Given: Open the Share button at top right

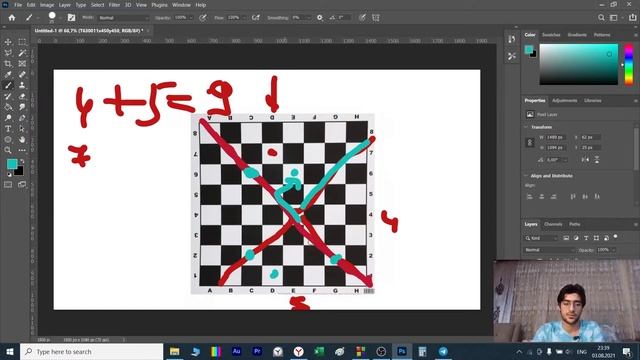Looking at the screenshot, I should click(633, 18).
